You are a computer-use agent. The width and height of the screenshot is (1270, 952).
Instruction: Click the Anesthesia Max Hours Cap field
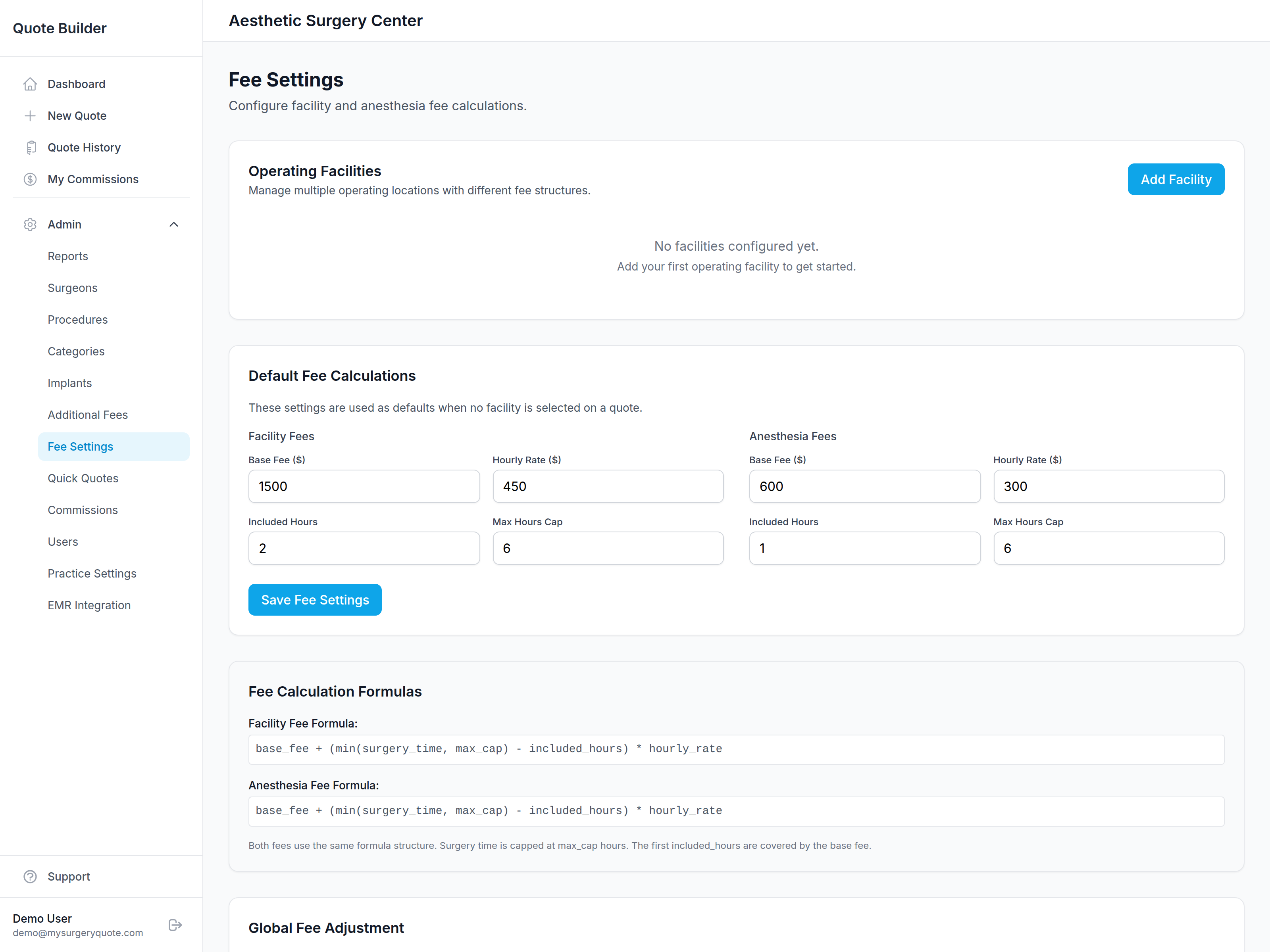pyautogui.click(x=1108, y=549)
